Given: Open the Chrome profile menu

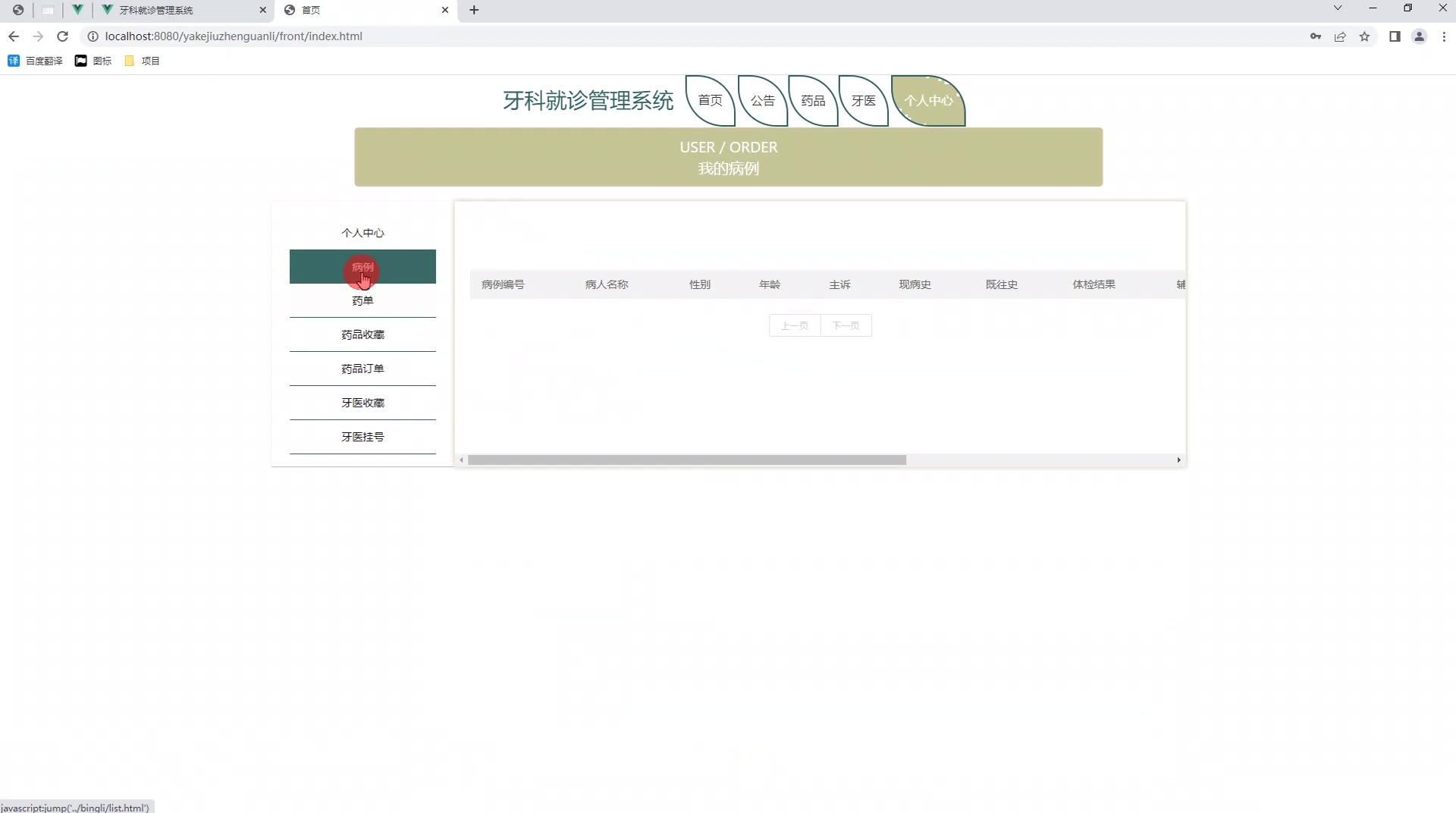Looking at the screenshot, I should click(1419, 36).
